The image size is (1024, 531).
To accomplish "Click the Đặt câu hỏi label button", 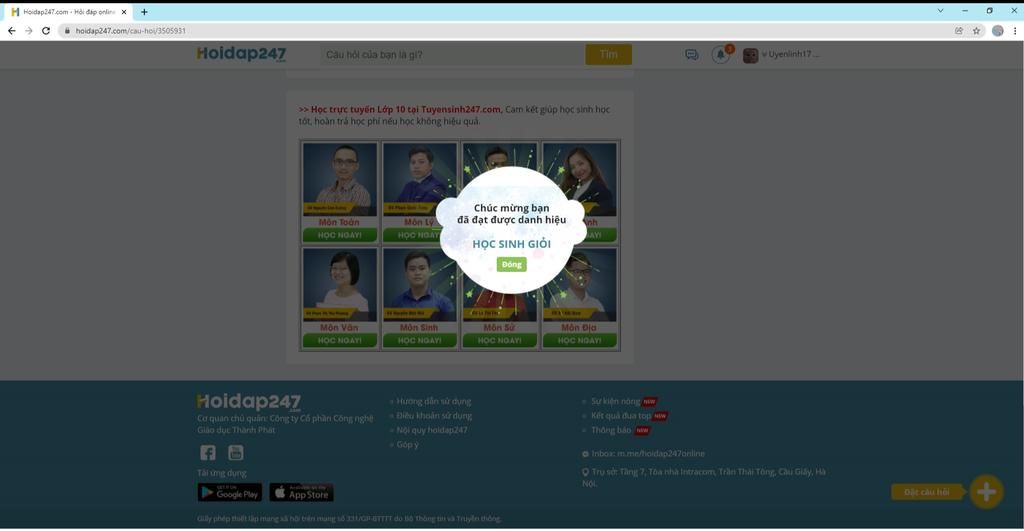I will click(927, 492).
